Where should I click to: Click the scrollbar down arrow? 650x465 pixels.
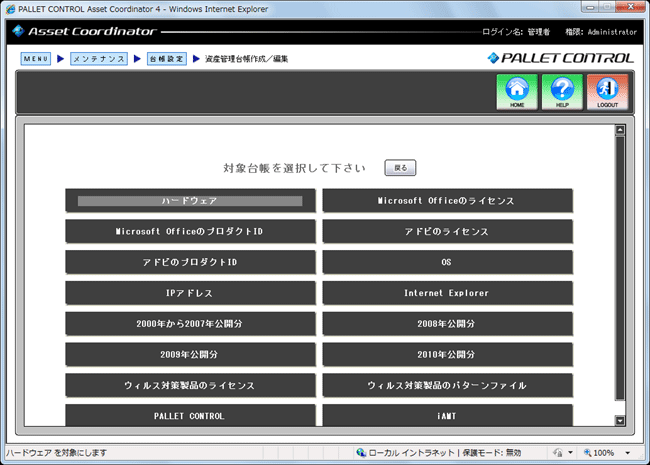[x=620, y=421]
